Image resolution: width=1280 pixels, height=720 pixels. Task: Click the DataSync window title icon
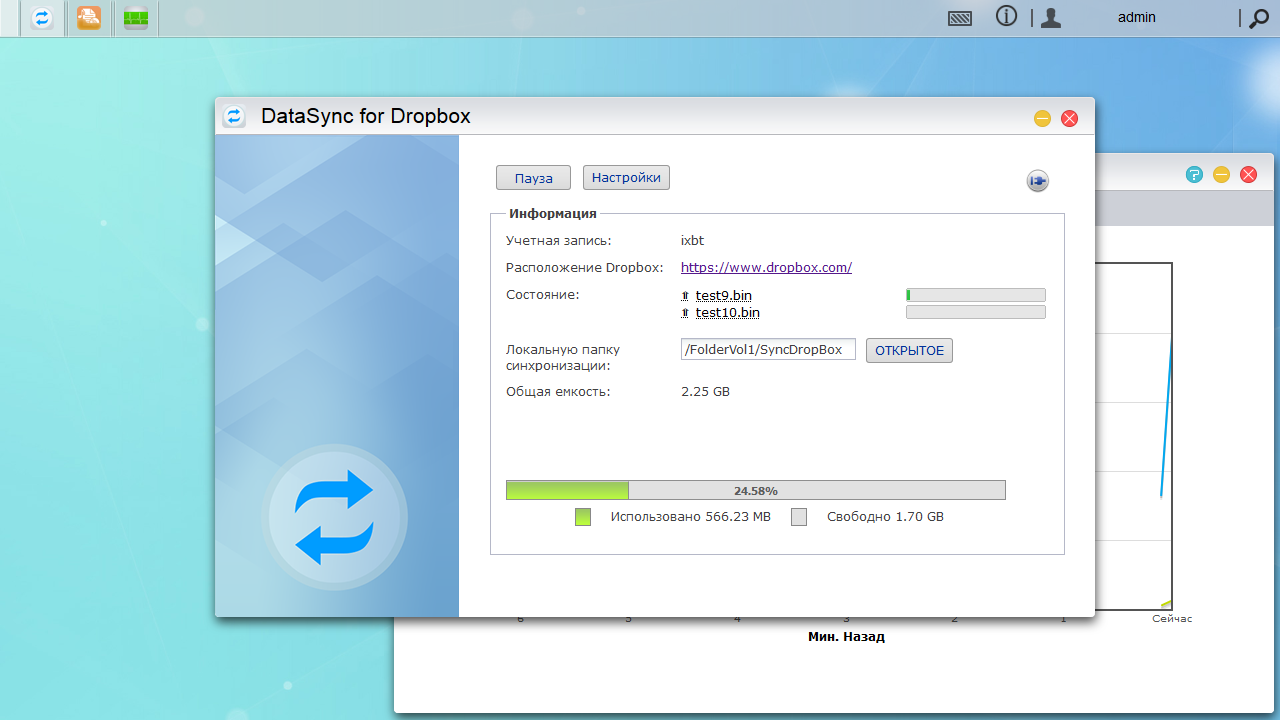[234, 116]
